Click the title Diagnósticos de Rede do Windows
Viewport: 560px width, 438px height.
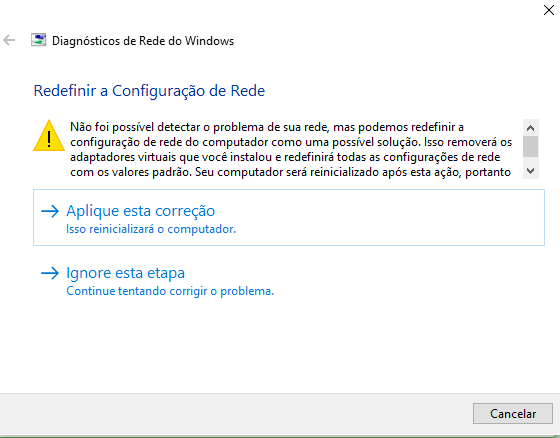(x=143, y=41)
